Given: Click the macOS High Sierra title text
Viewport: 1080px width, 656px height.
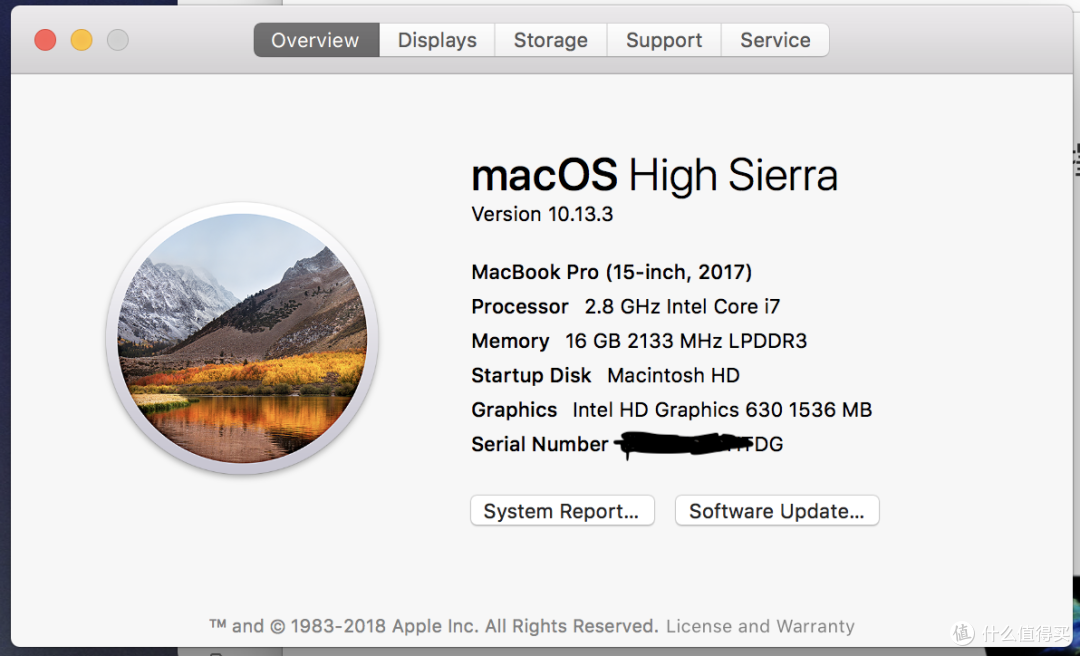Looking at the screenshot, I should click(x=654, y=175).
